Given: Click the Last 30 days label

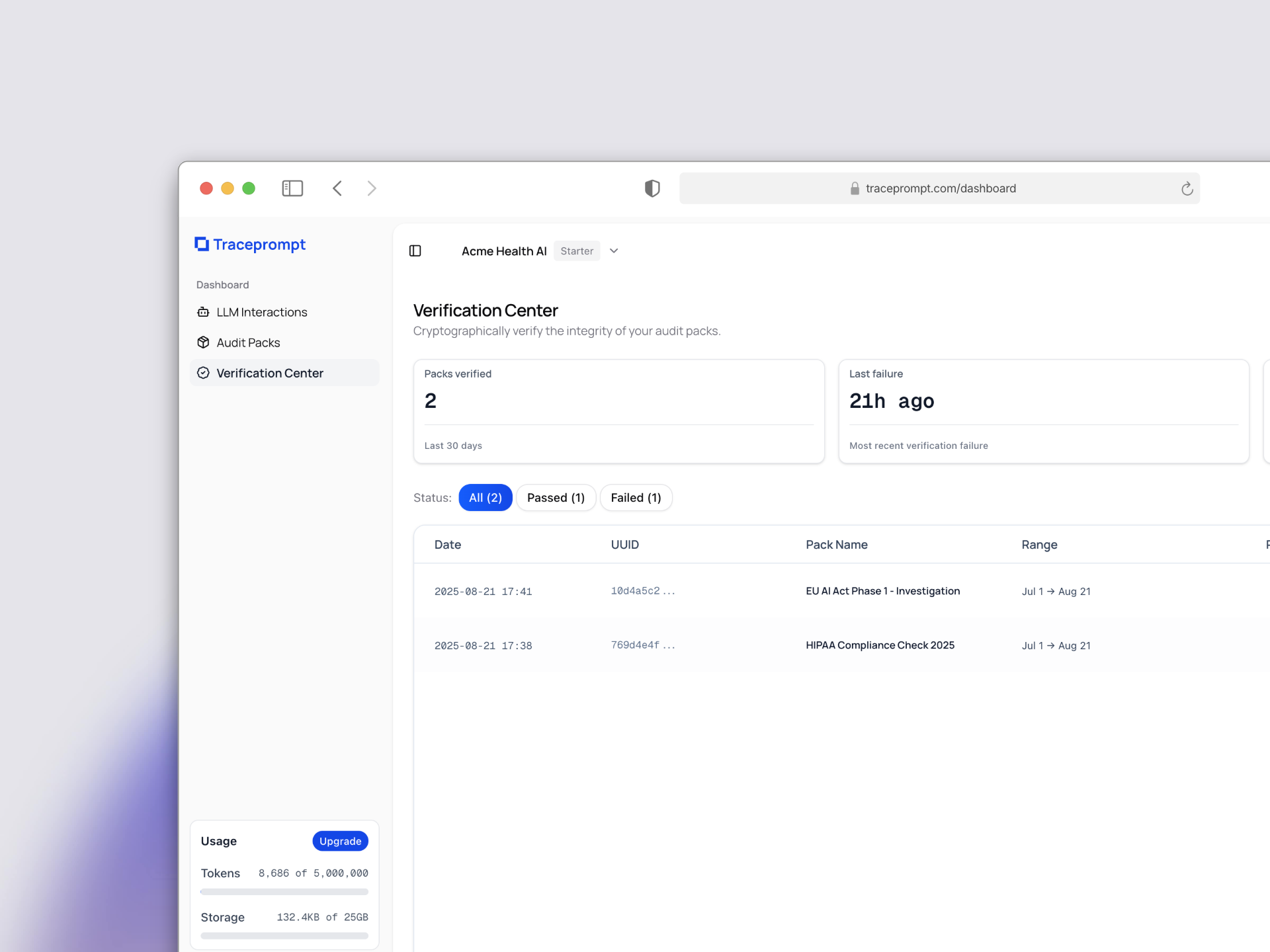Looking at the screenshot, I should 453,446.
